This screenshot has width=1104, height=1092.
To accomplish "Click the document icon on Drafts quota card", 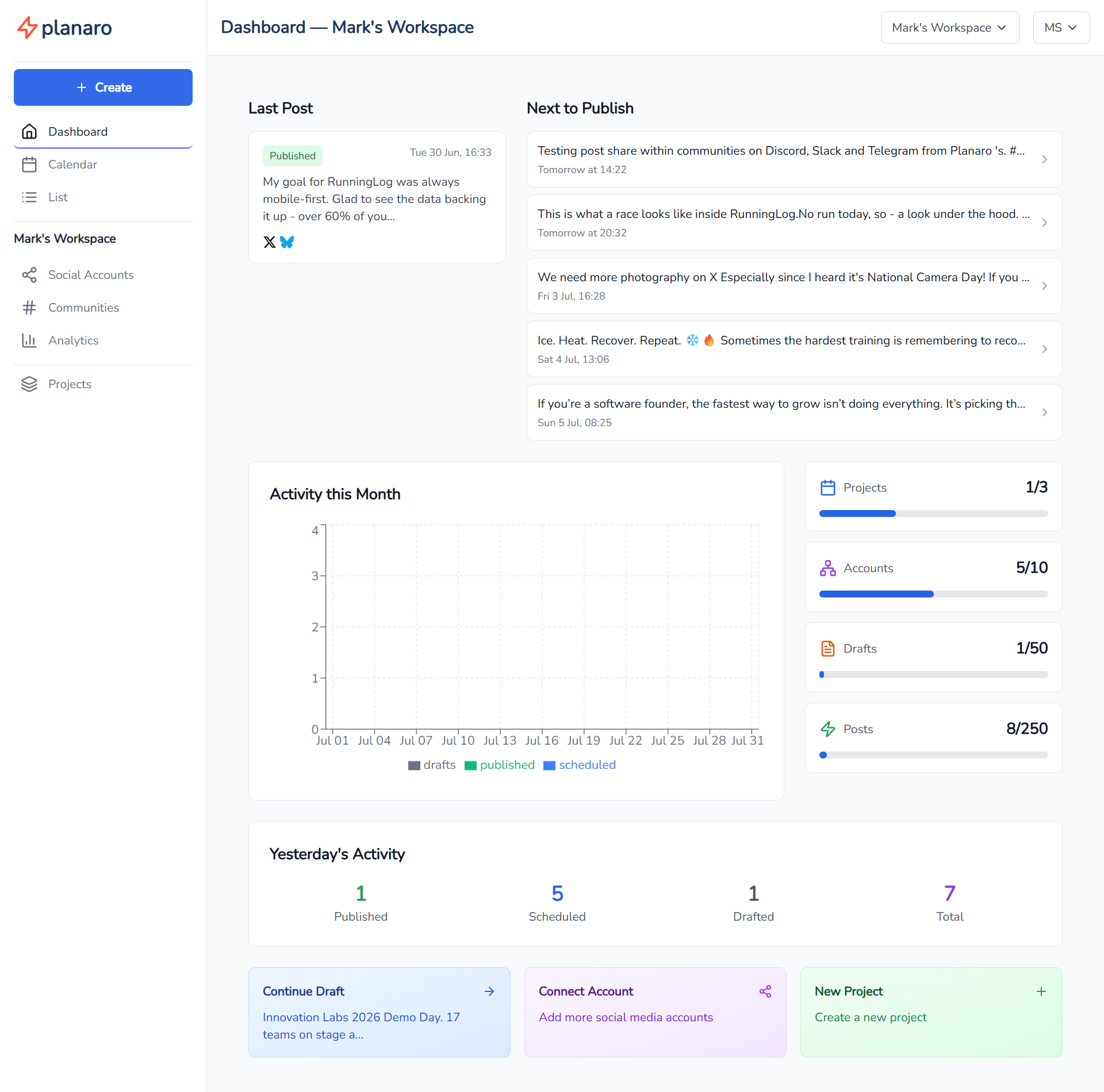I will pos(828,649).
